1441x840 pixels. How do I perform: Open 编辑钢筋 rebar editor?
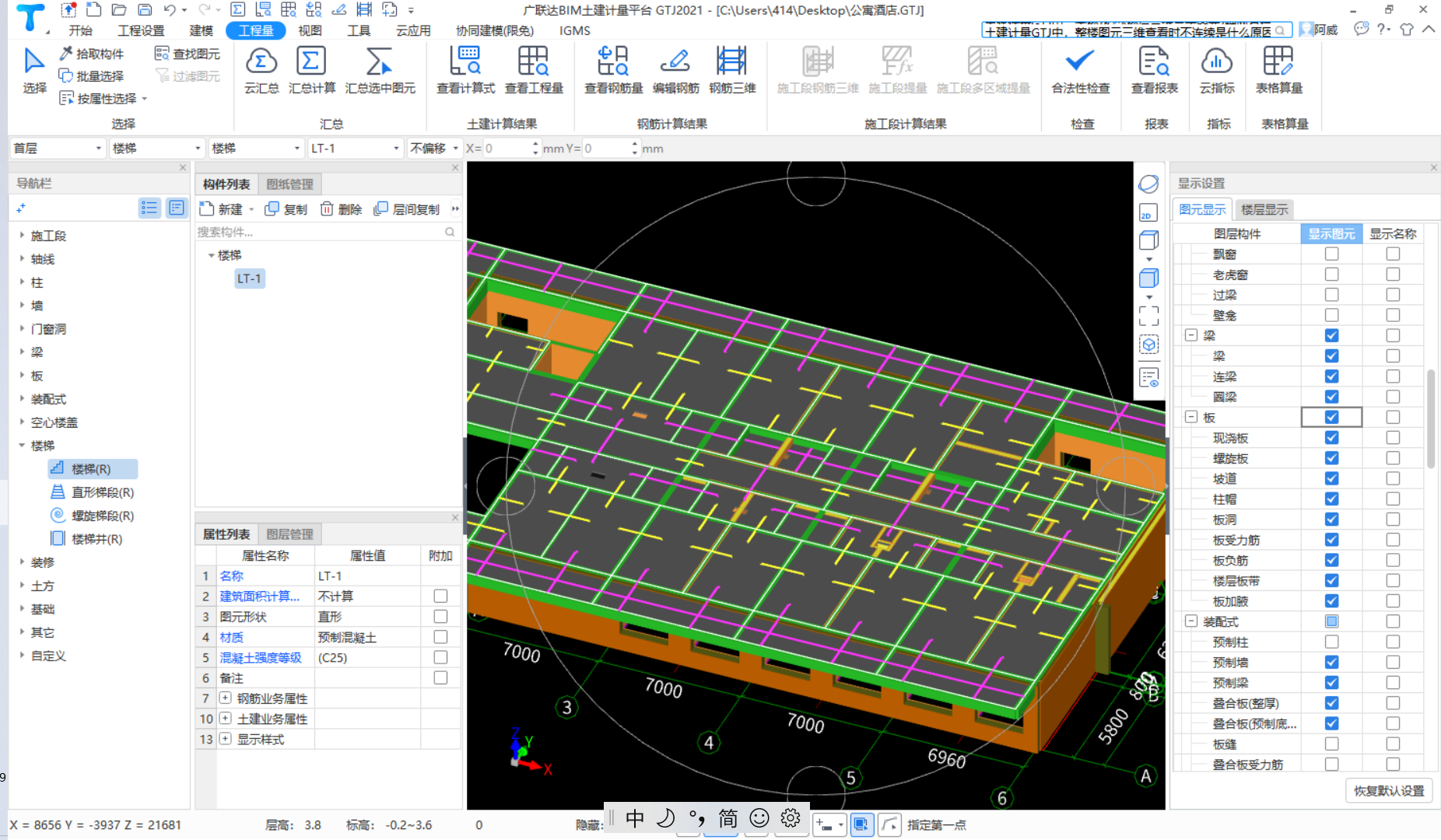click(675, 70)
